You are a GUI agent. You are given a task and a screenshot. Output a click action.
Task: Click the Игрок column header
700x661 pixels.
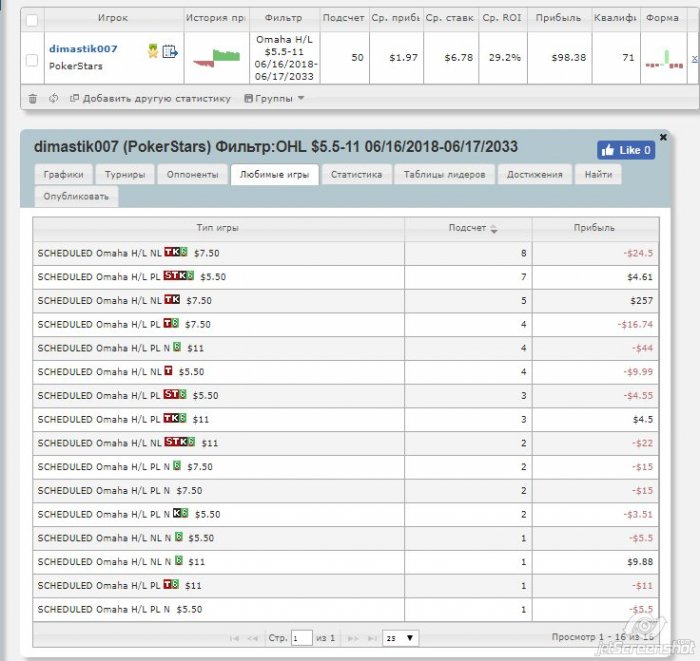tap(113, 18)
